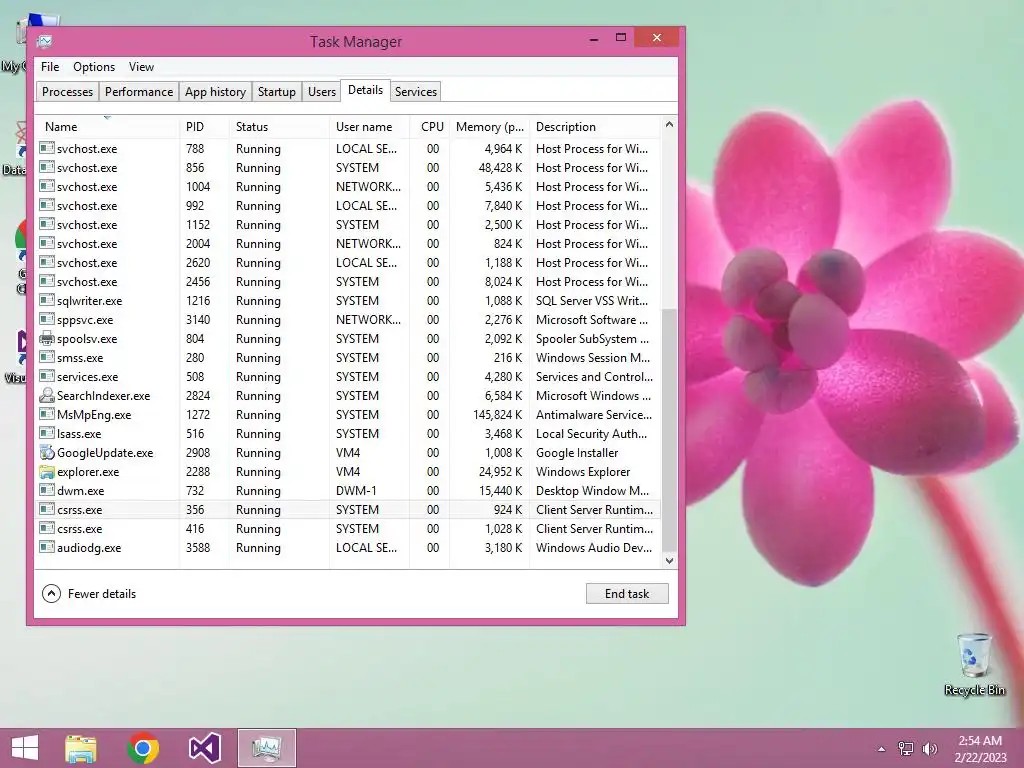Collapse view with Fewer details
Image resolution: width=1024 pixels, height=768 pixels.
pos(89,594)
